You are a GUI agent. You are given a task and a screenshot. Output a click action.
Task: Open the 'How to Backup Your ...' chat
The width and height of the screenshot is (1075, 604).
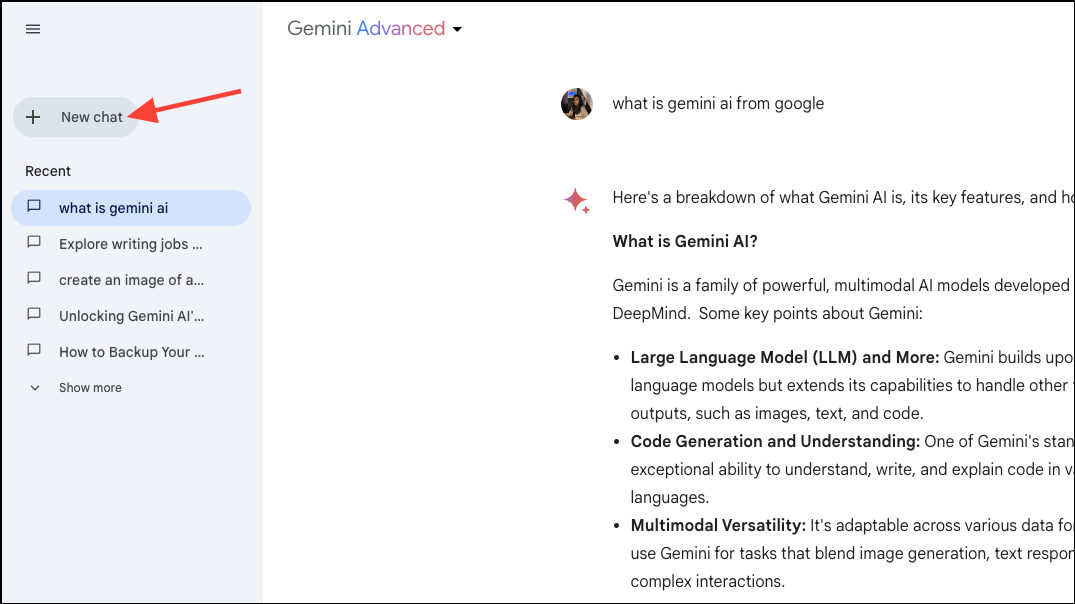[x=131, y=352]
